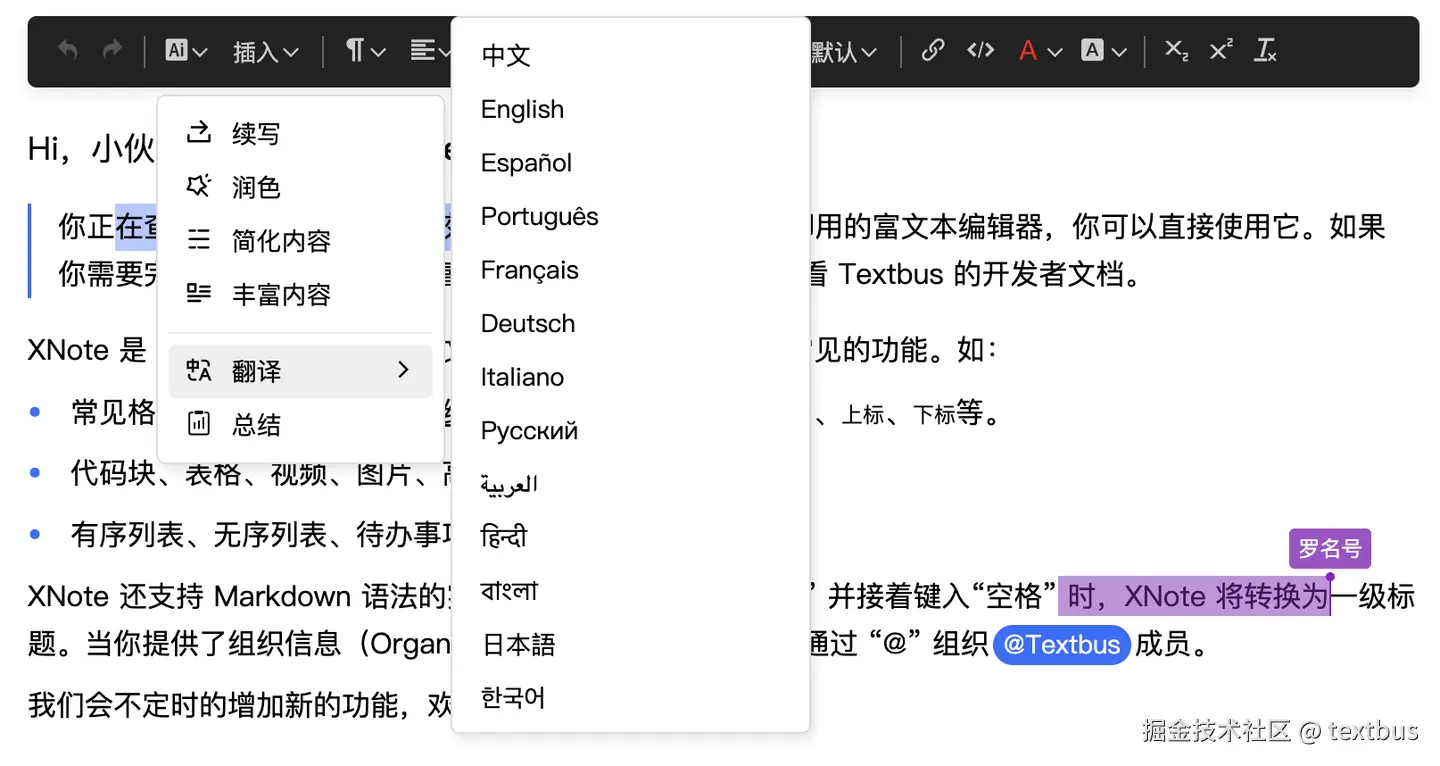The width and height of the screenshot is (1440, 766).
Task: Click the undo arrow in toolbar
Action: tap(67, 50)
